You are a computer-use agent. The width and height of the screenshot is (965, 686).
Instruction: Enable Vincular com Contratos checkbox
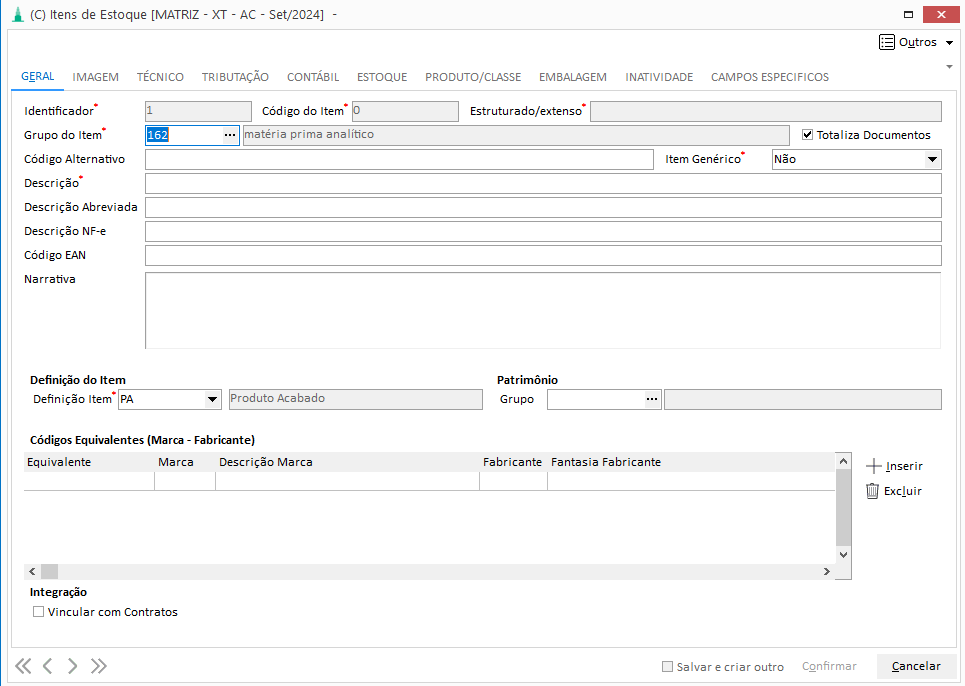tap(39, 612)
